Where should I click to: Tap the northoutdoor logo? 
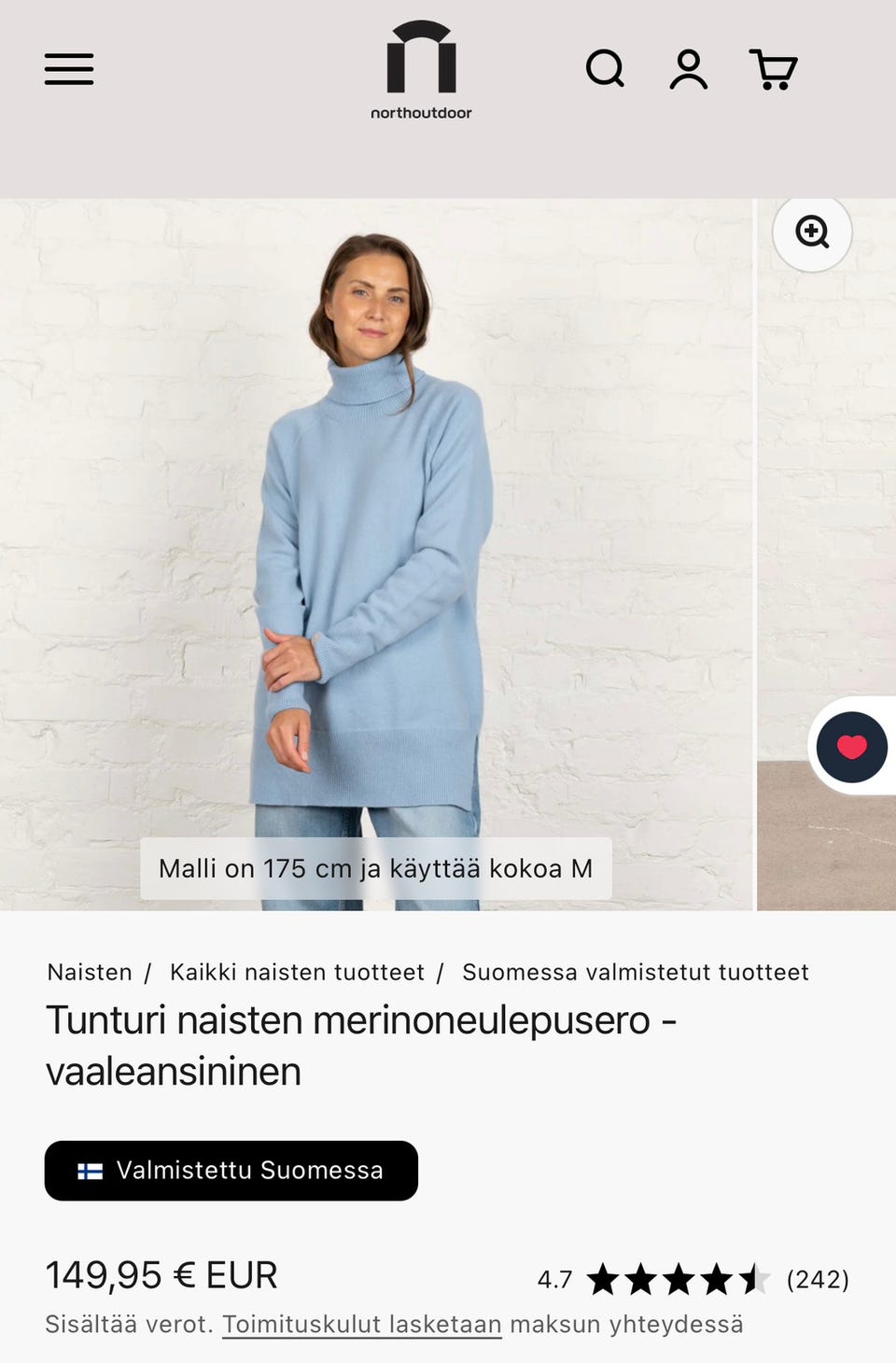421,70
